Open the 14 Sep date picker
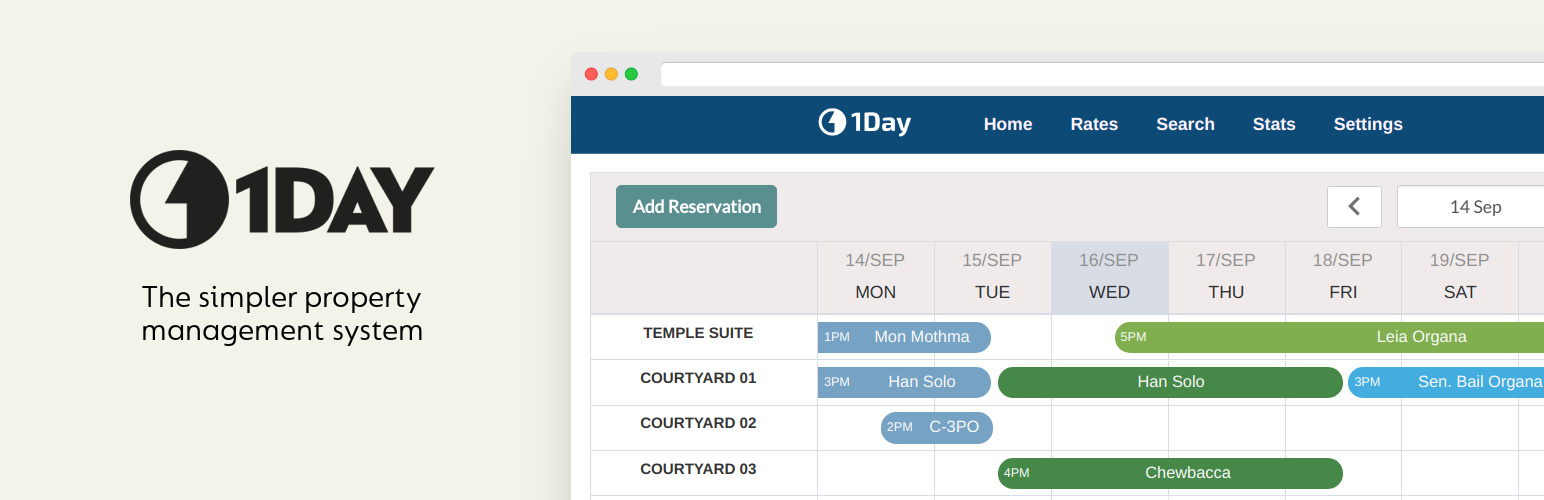1544x500 pixels. pyautogui.click(x=1475, y=207)
